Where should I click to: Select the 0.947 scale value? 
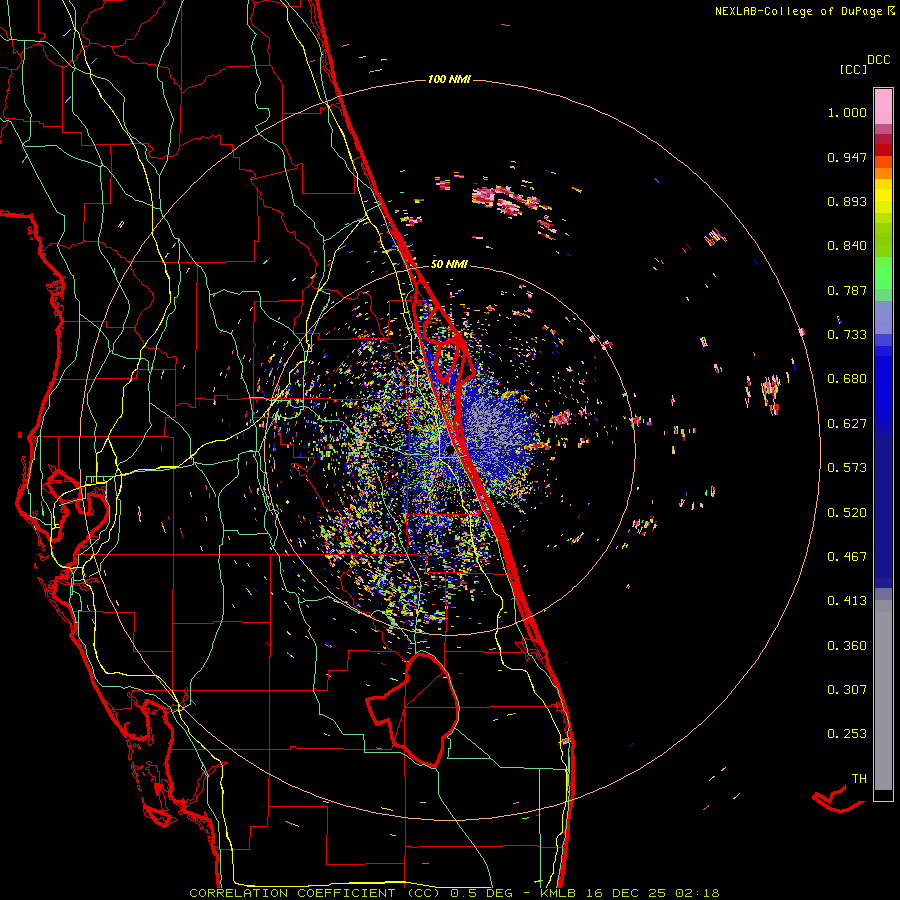[x=847, y=157]
